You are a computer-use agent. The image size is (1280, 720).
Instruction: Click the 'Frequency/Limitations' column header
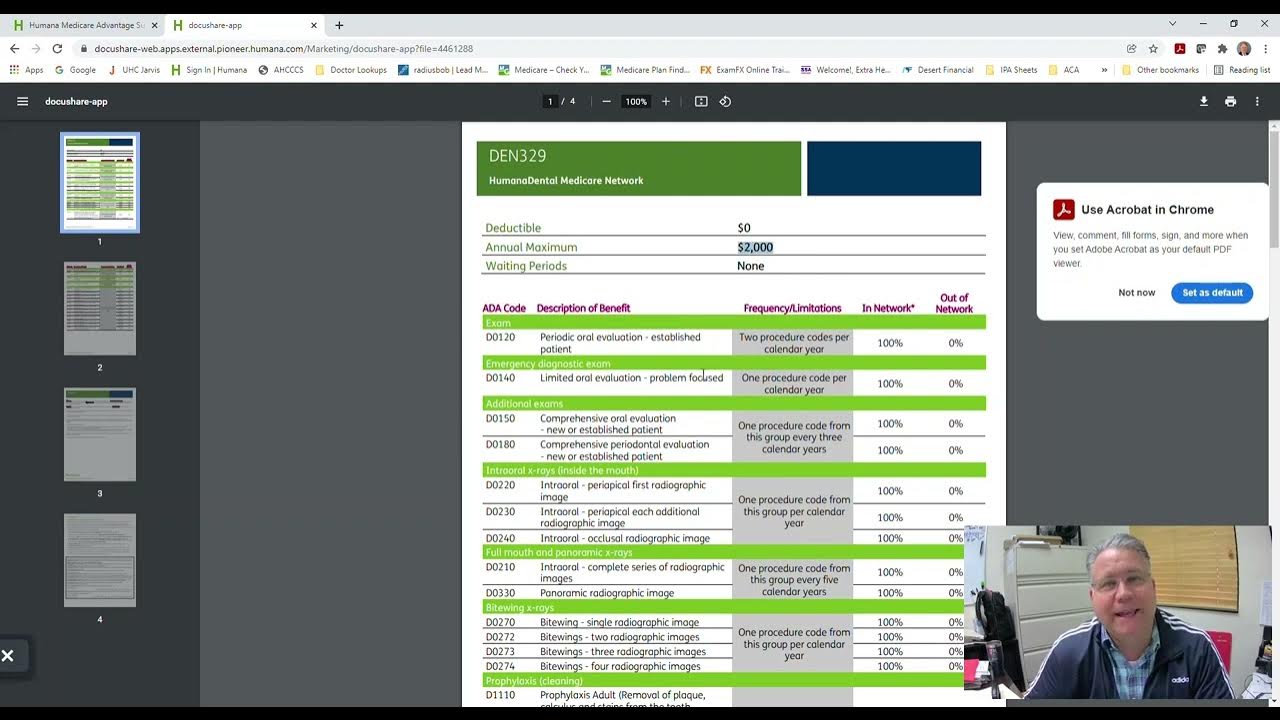tap(792, 308)
